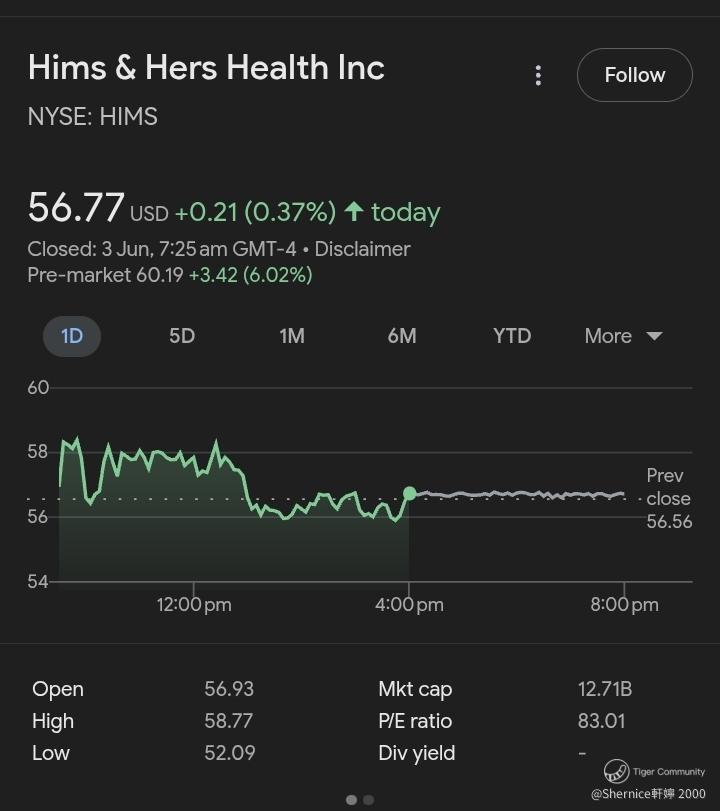Expand the More time ranges dropdown

coord(623,336)
